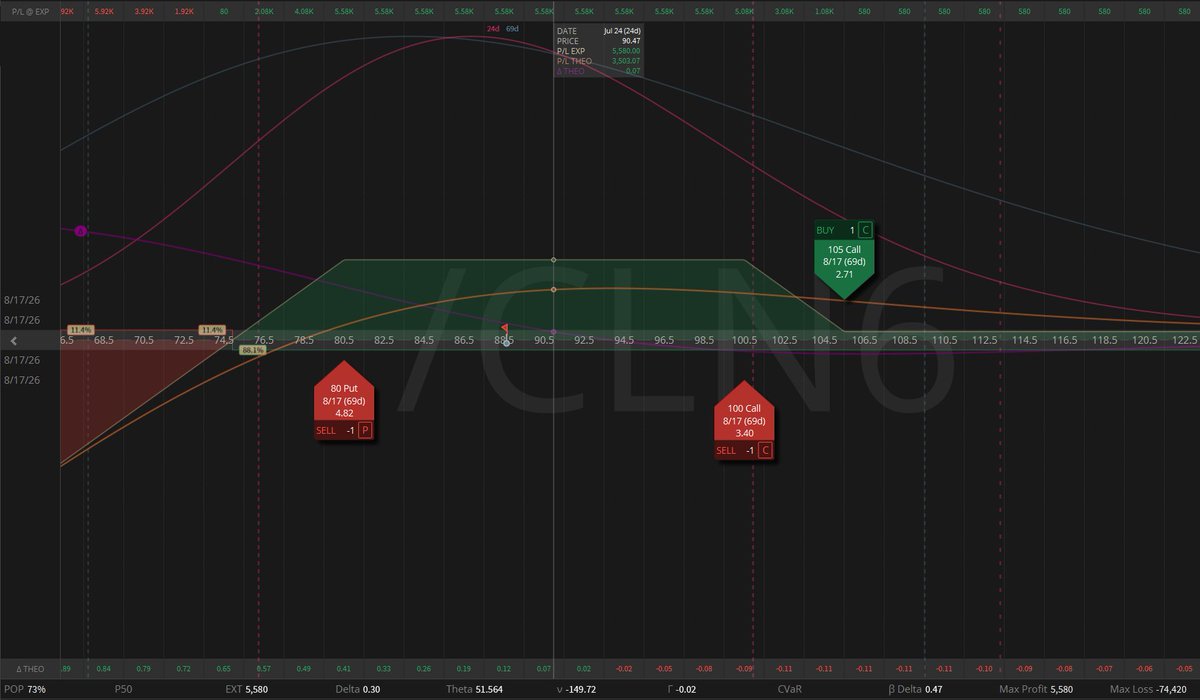Click the C badge on the 105 Call tag
Viewport: 1200px width, 700px height.
[x=865, y=230]
